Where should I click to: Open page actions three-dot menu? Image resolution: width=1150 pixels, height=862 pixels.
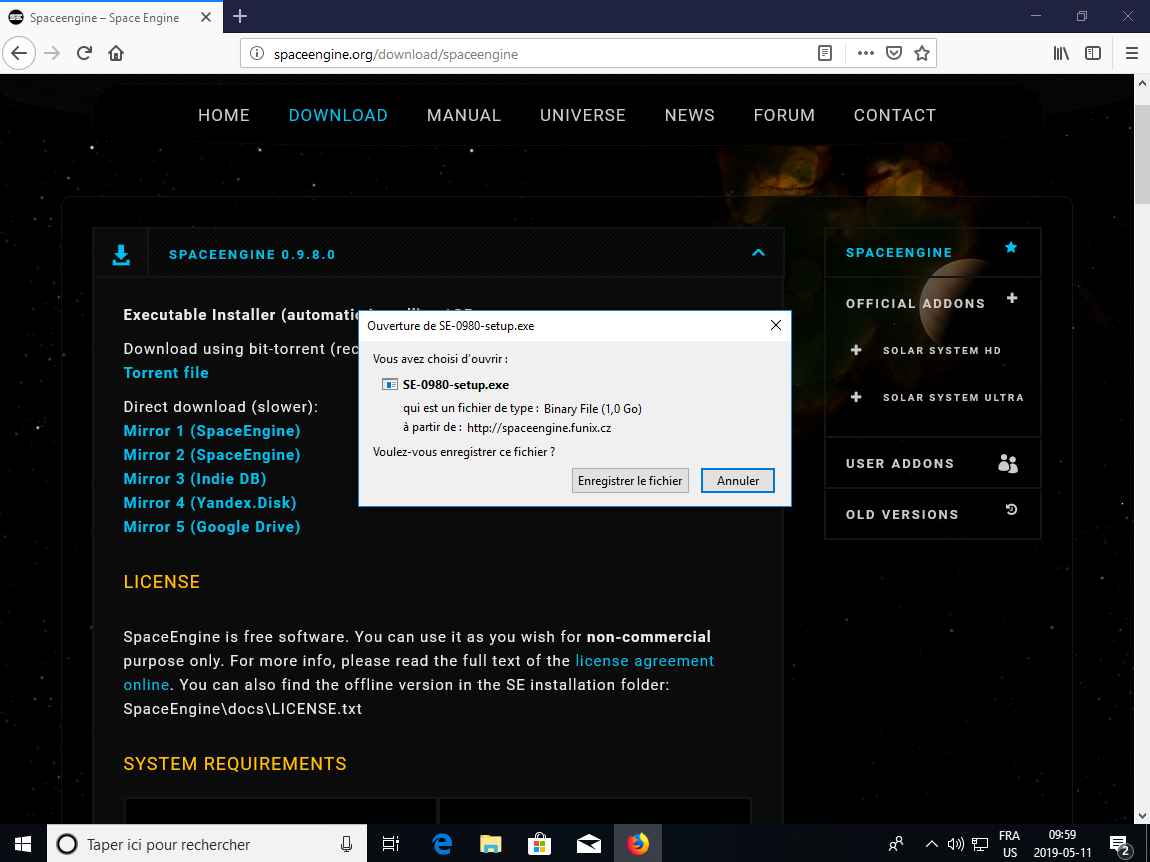(865, 53)
